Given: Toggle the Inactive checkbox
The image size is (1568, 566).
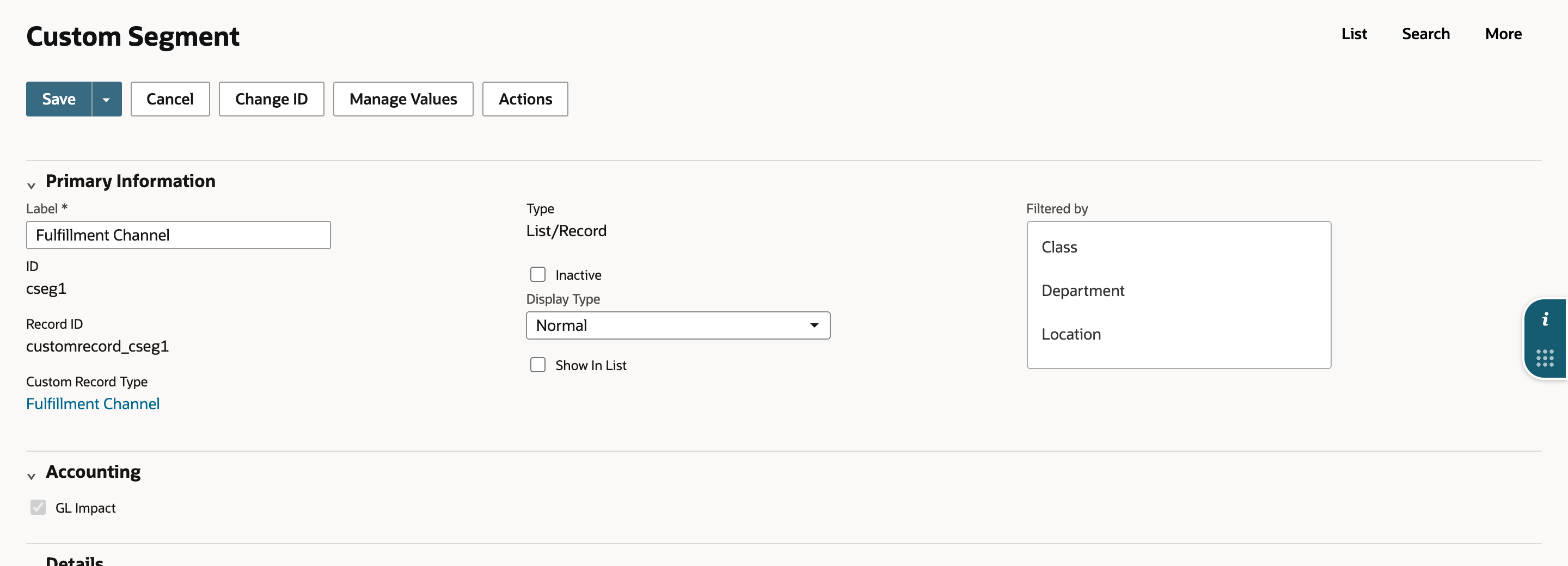Looking at the screenshot, I should 537,274.
